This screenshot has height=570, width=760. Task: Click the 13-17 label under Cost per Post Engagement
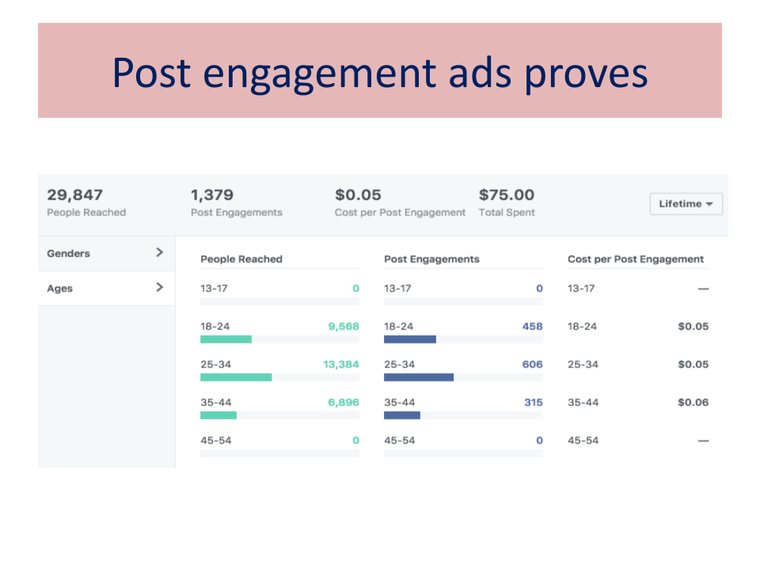(581, 288)
